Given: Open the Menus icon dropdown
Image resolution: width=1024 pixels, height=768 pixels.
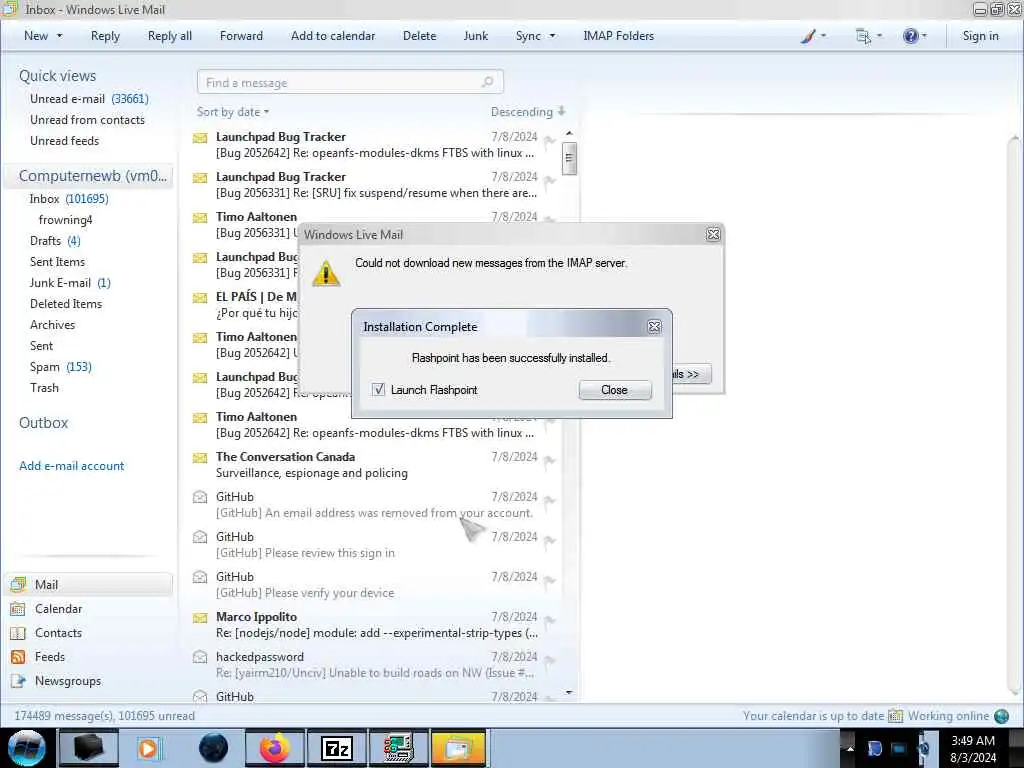Looking at the screenshot, I should (868, 36).
